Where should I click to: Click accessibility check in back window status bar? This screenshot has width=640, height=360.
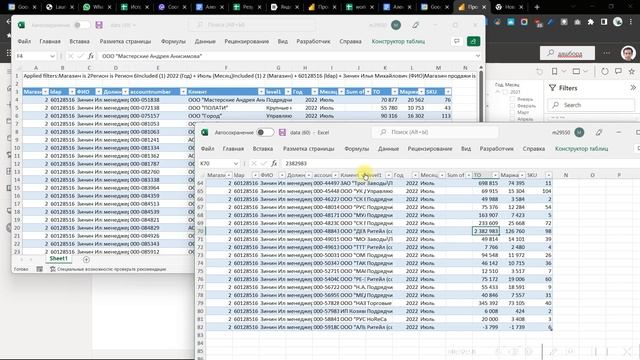(108, 269)
